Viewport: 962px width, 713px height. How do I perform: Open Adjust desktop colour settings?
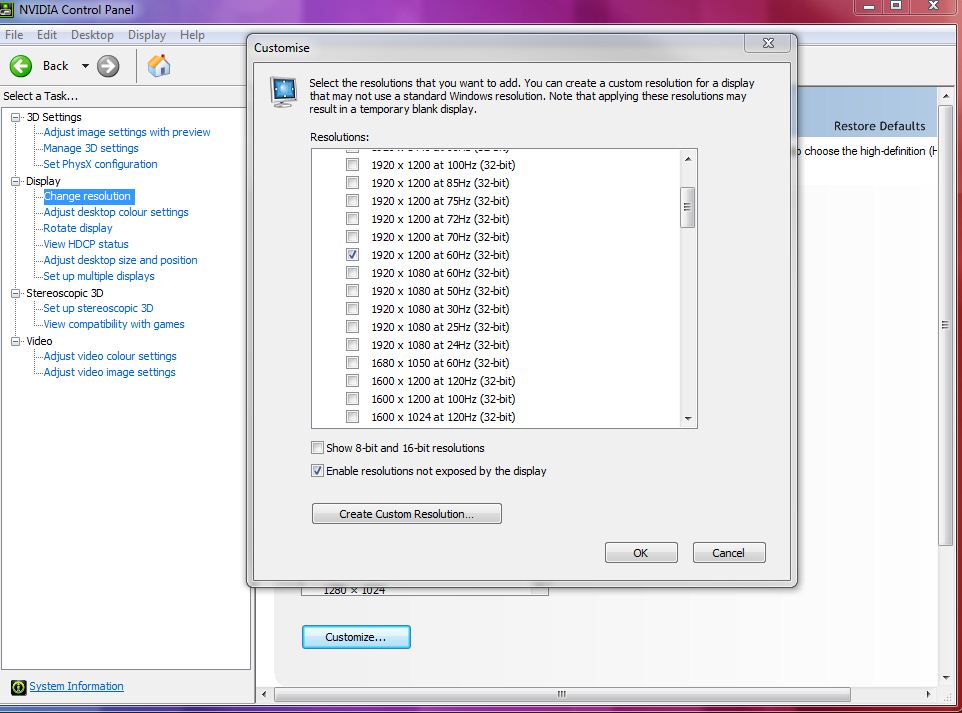116,212
